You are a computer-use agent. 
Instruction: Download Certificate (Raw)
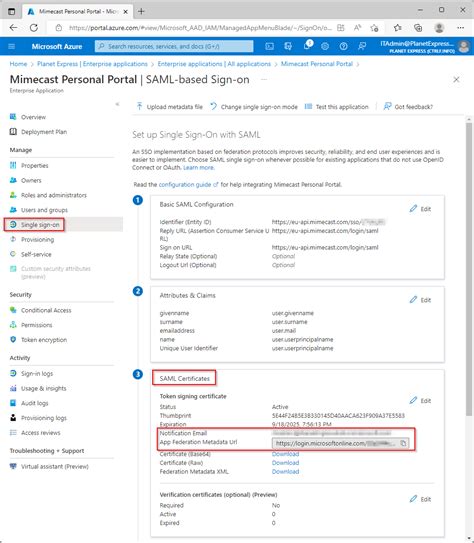[285, 463]
